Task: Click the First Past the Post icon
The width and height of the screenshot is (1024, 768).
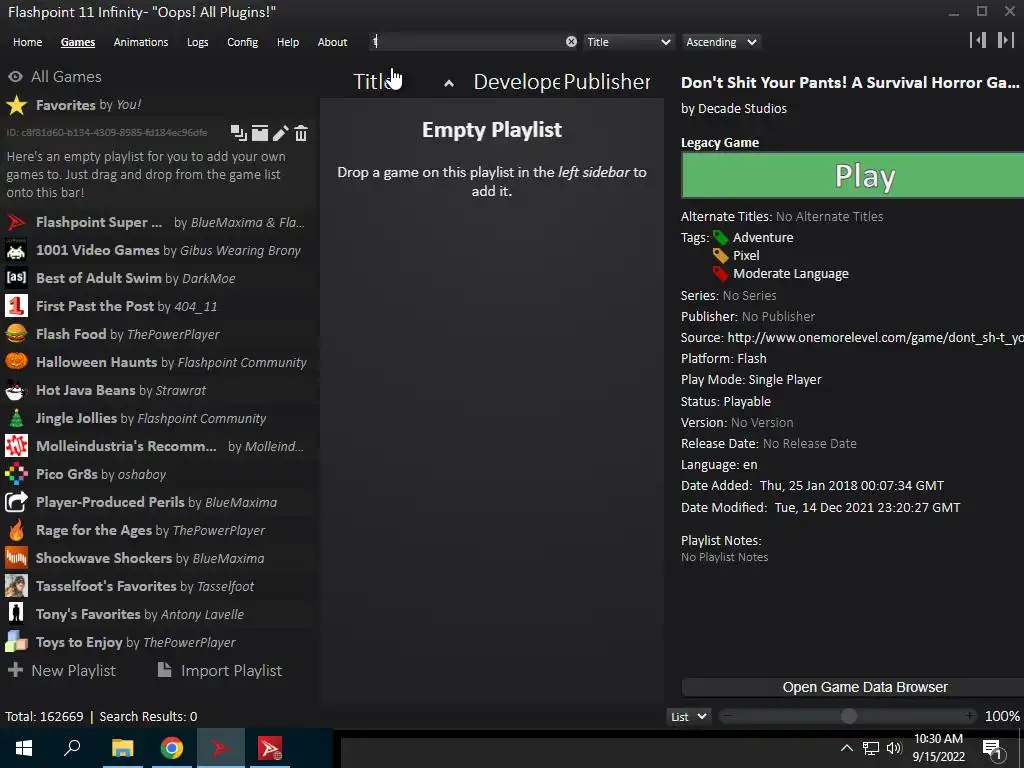Action: pyautogui.click(x=16, y=306)
